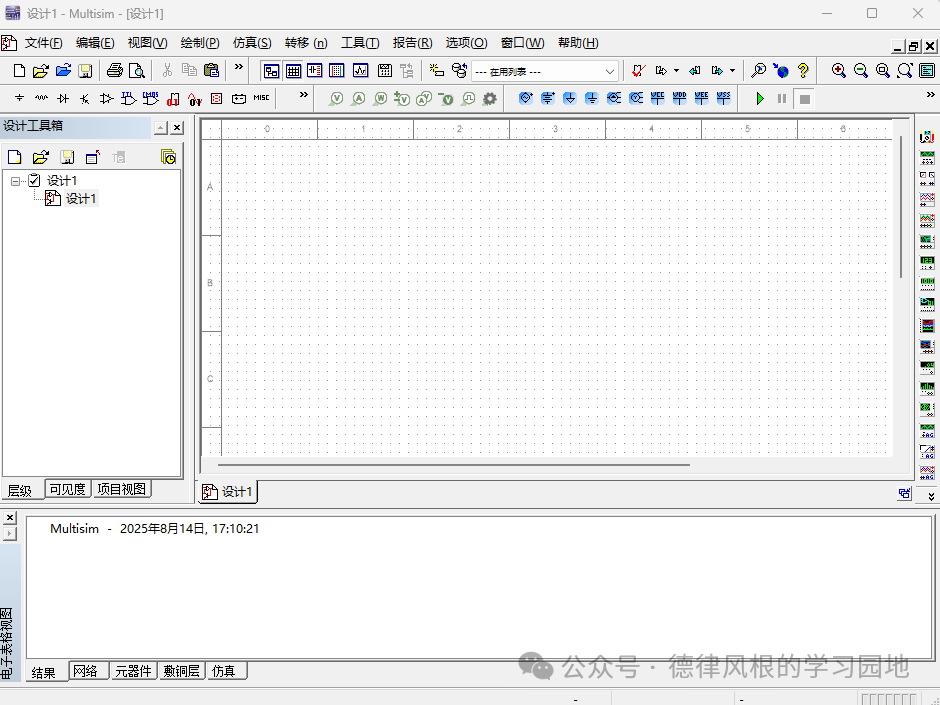Viewport: 940px width, 705px height.
Task: Open the MISC components group
Action: (x=261, y=98)
